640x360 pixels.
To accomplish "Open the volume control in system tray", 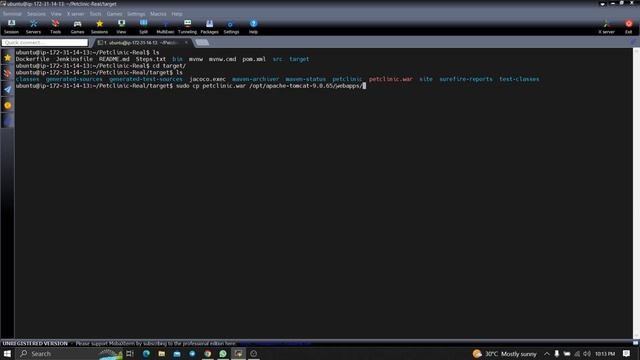I will point(587,353).
